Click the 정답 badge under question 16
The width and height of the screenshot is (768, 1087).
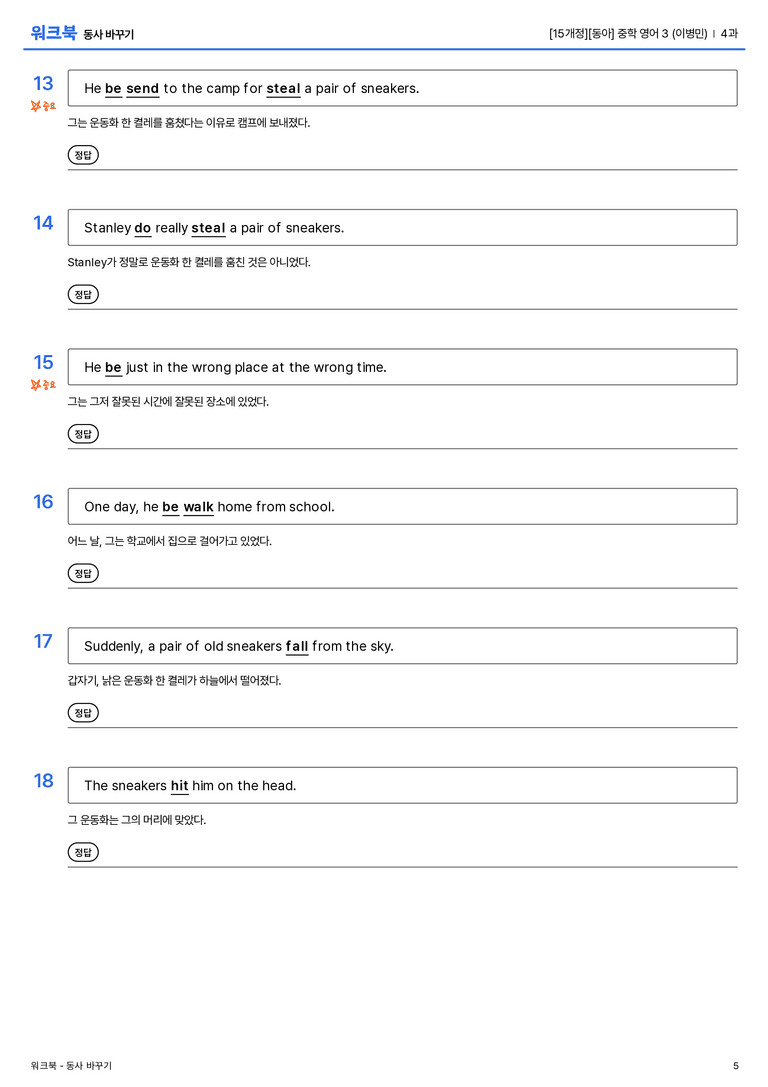pos(83,573)
